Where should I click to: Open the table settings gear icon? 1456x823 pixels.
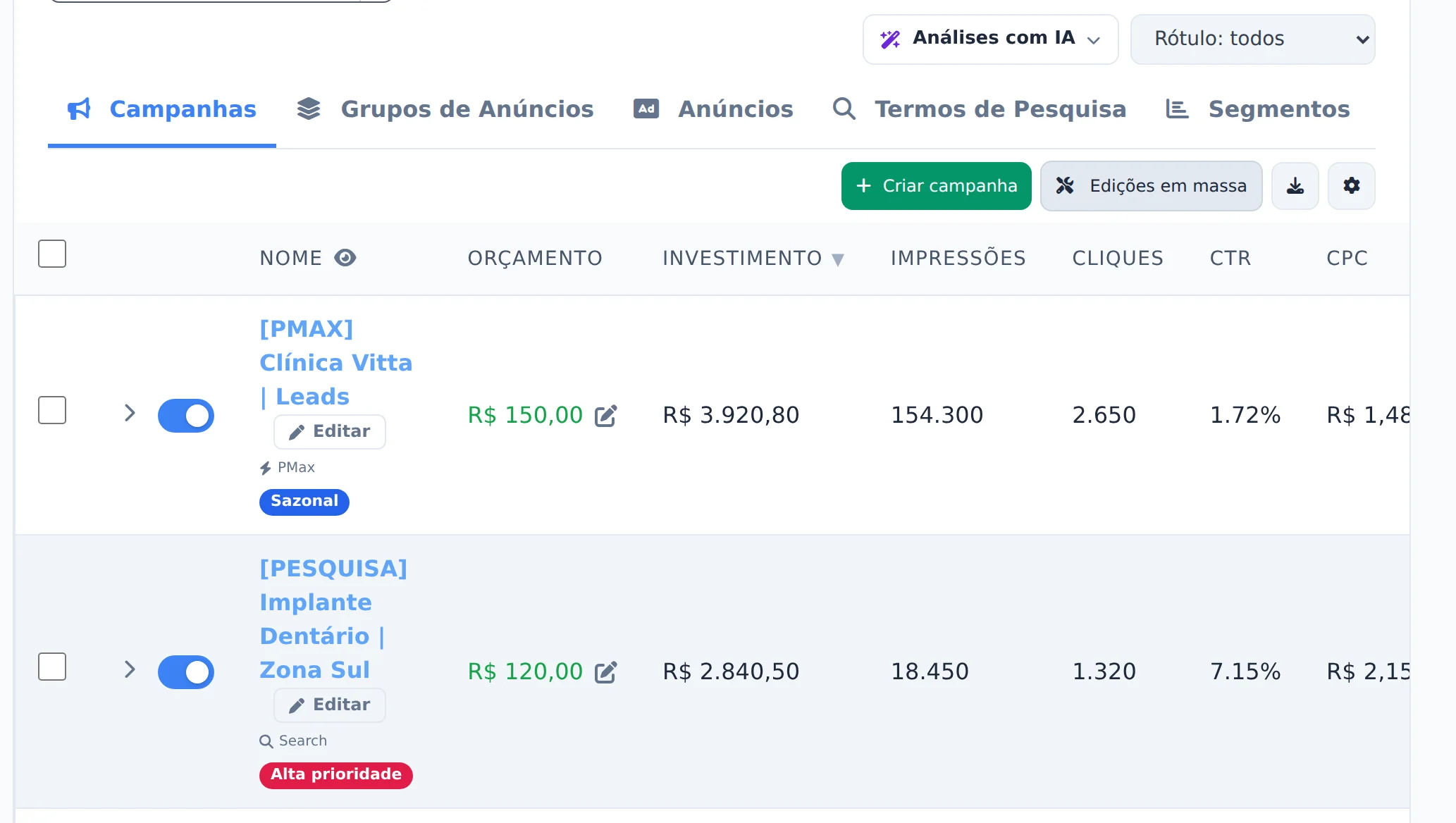[1351, 186]
